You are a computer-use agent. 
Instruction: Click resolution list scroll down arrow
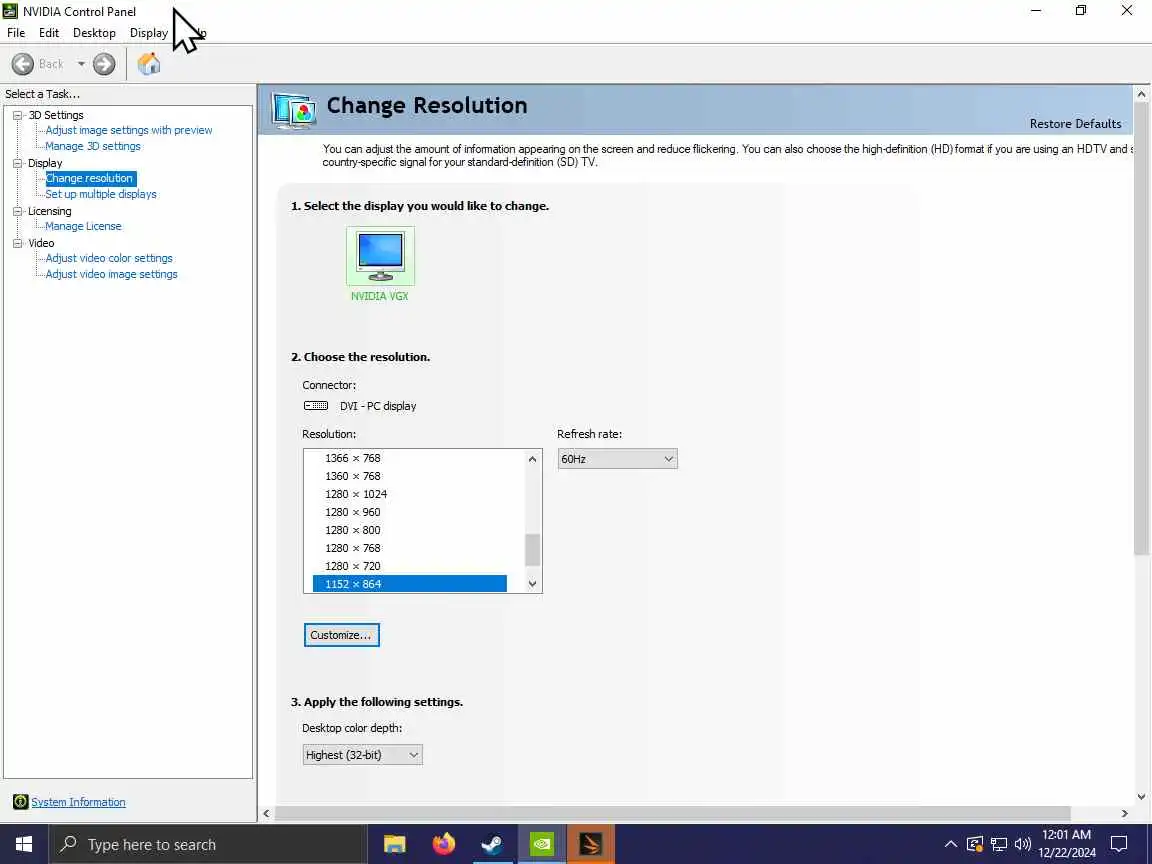click(533, 584)
